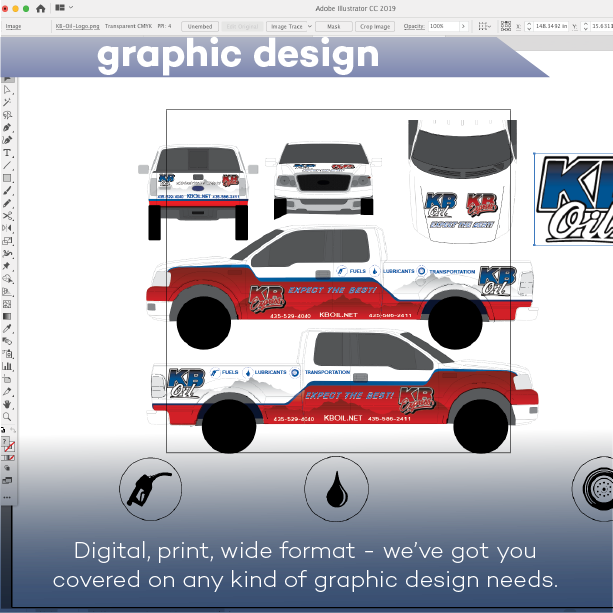613x613 pixels.
Task: Select the Curvature tool
Action: [x=7, y=140]
